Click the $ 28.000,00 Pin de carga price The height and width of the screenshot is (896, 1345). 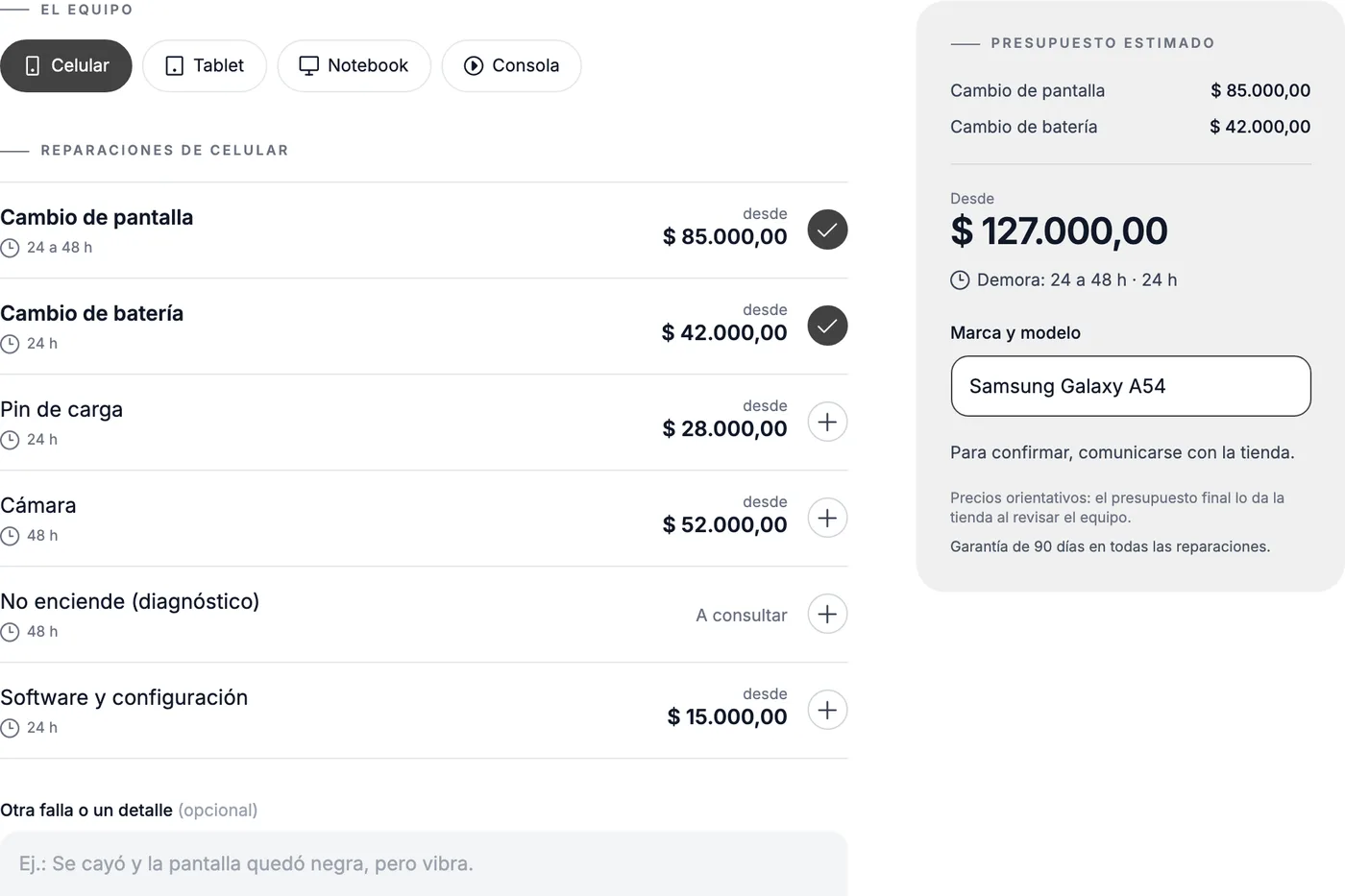[724, 428]
